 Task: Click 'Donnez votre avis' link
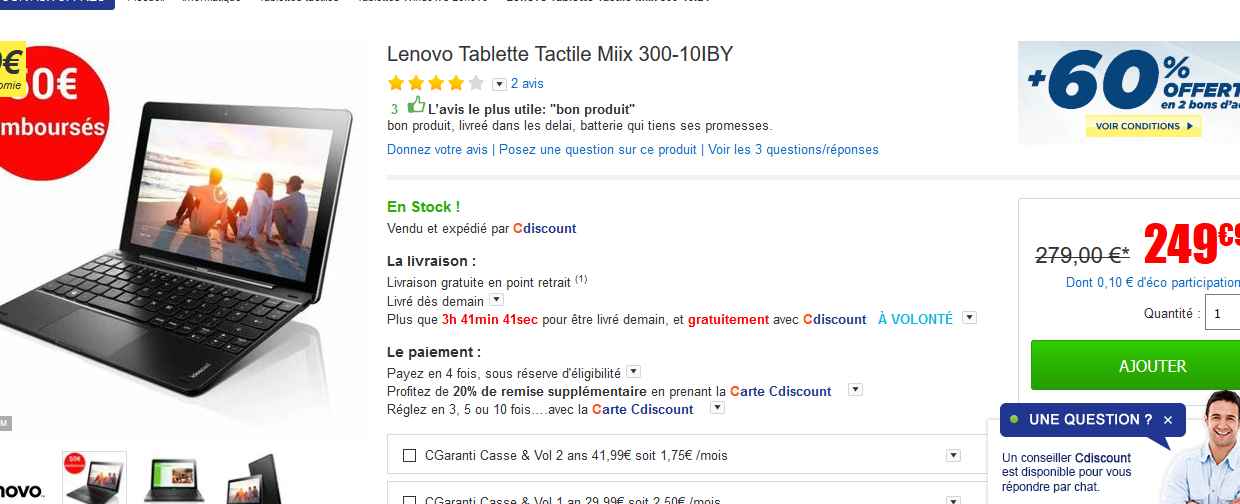[437, 150]
